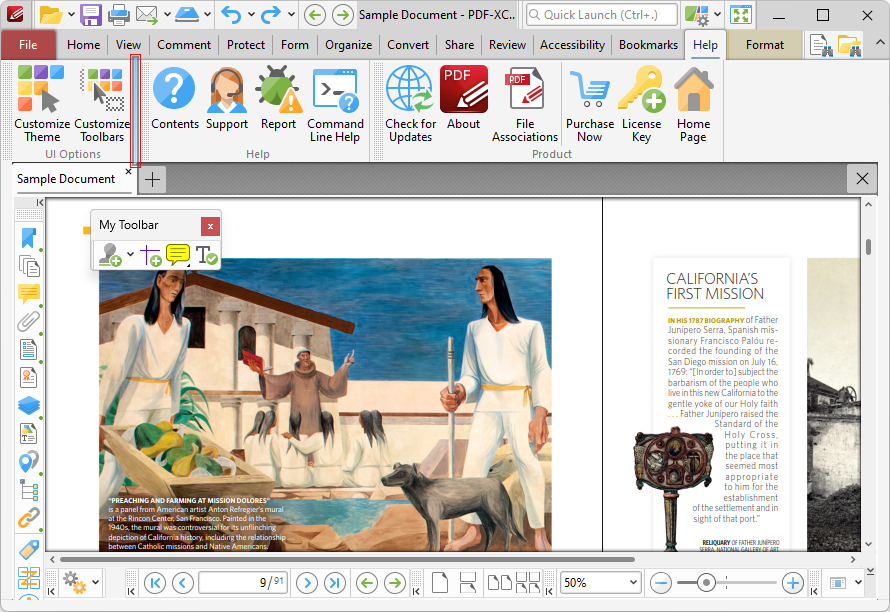890x612 pixels.
Task: Close the My Toolbar floating panel
Action: (x=210, y=226)
